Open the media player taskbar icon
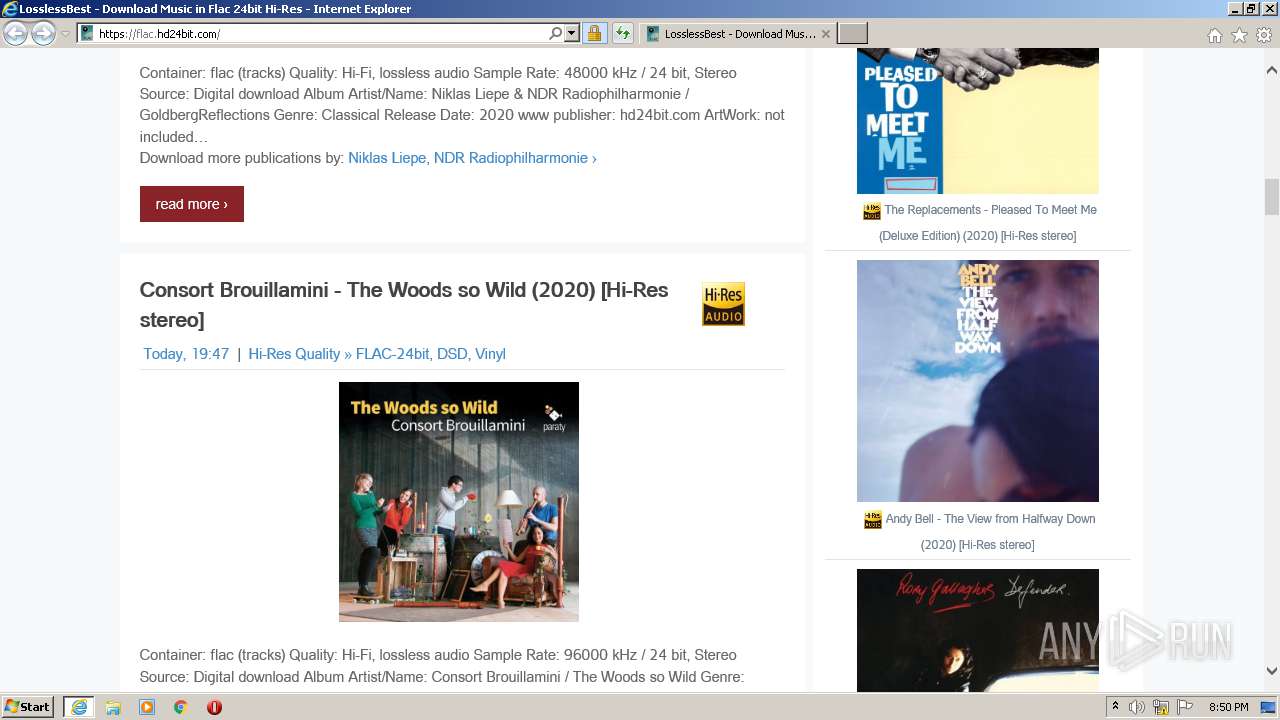Viewport: 1280px width, 720px height. [147, 707]
